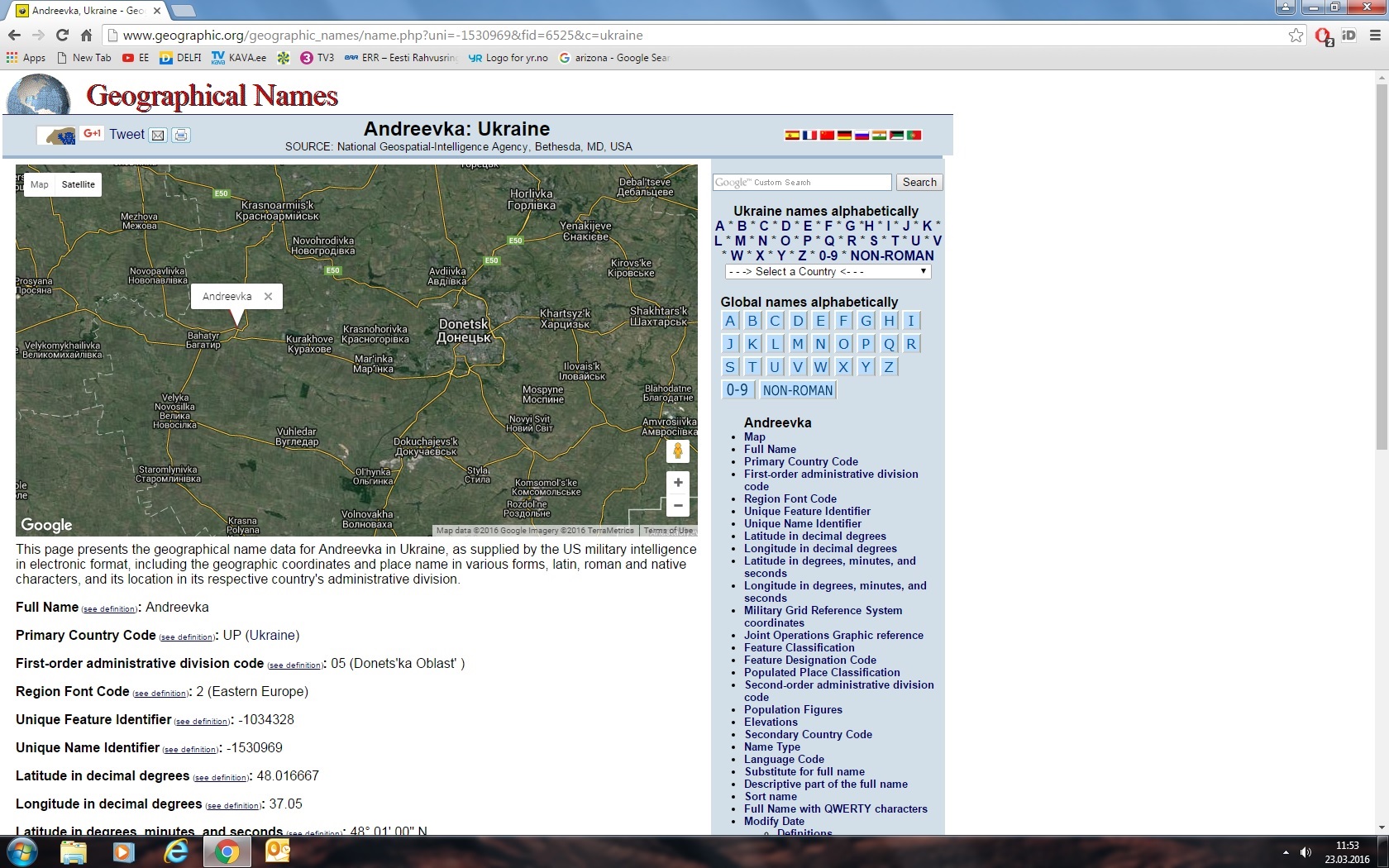The height and width of the screenshot is (868, 1389).
Task: Switch map to Satellite view
Action: pos(79,184)
